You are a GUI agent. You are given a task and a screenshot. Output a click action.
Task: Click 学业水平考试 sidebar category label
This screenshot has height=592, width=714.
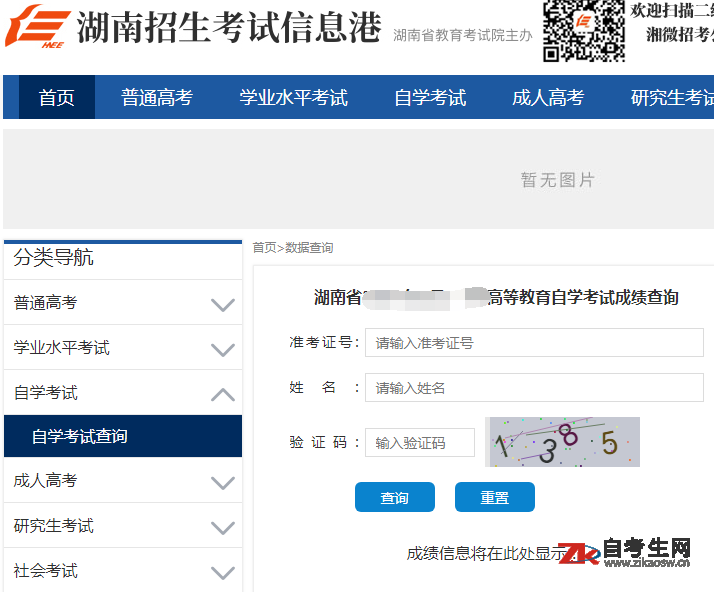61,347
